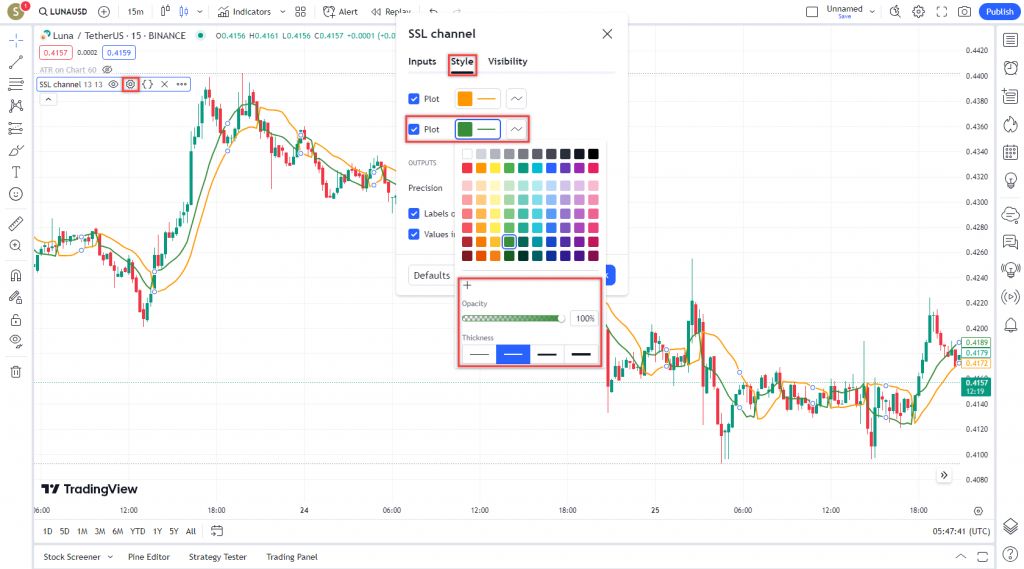
Task: Change the green plot line style
Action: (517, 129)
